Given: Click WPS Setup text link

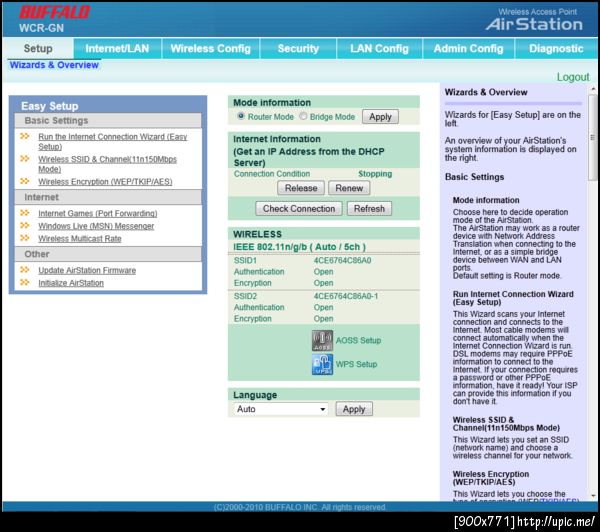Looking at the screenshot, I should [x=356, y=364].
